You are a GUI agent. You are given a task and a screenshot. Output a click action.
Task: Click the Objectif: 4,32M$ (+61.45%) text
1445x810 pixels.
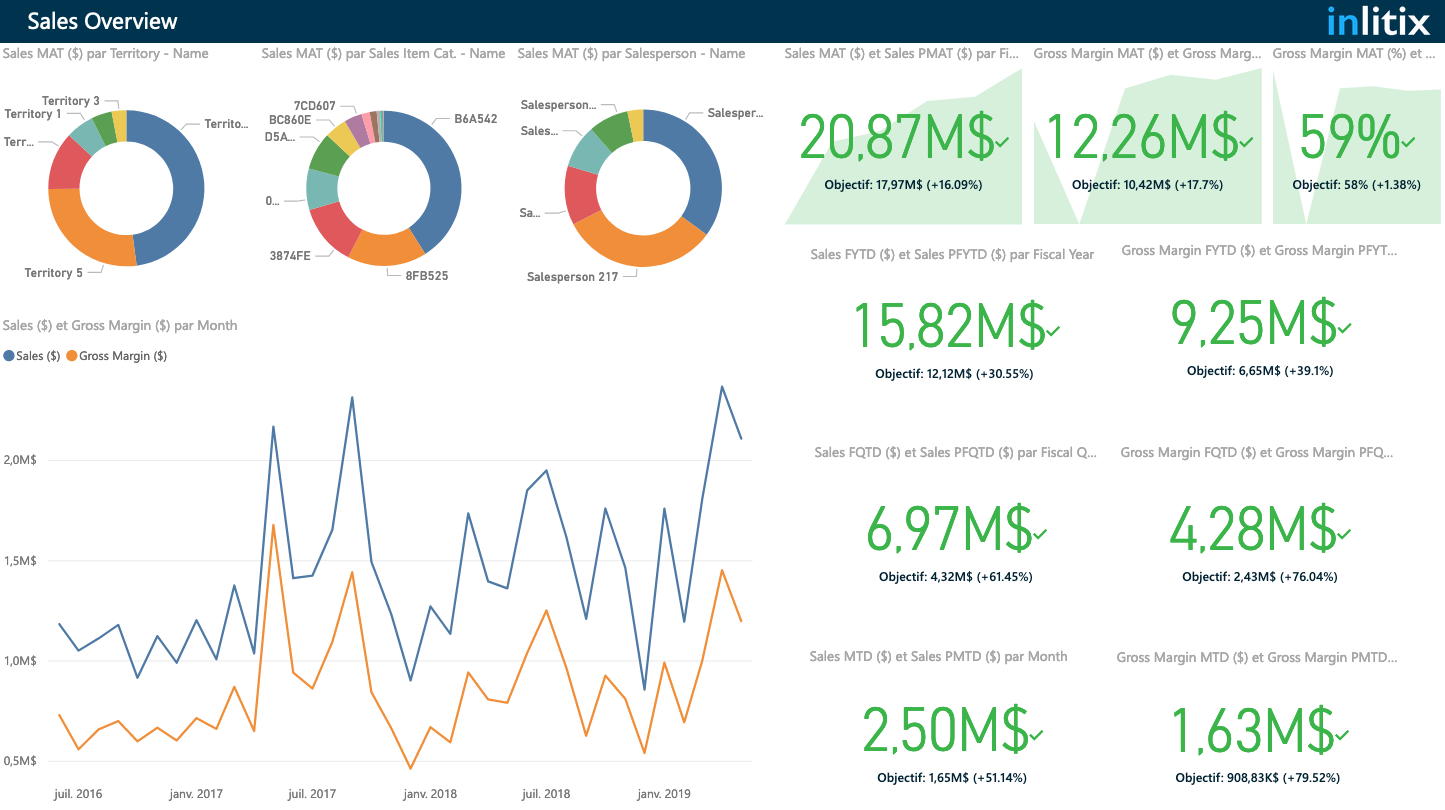coord(956,577)
